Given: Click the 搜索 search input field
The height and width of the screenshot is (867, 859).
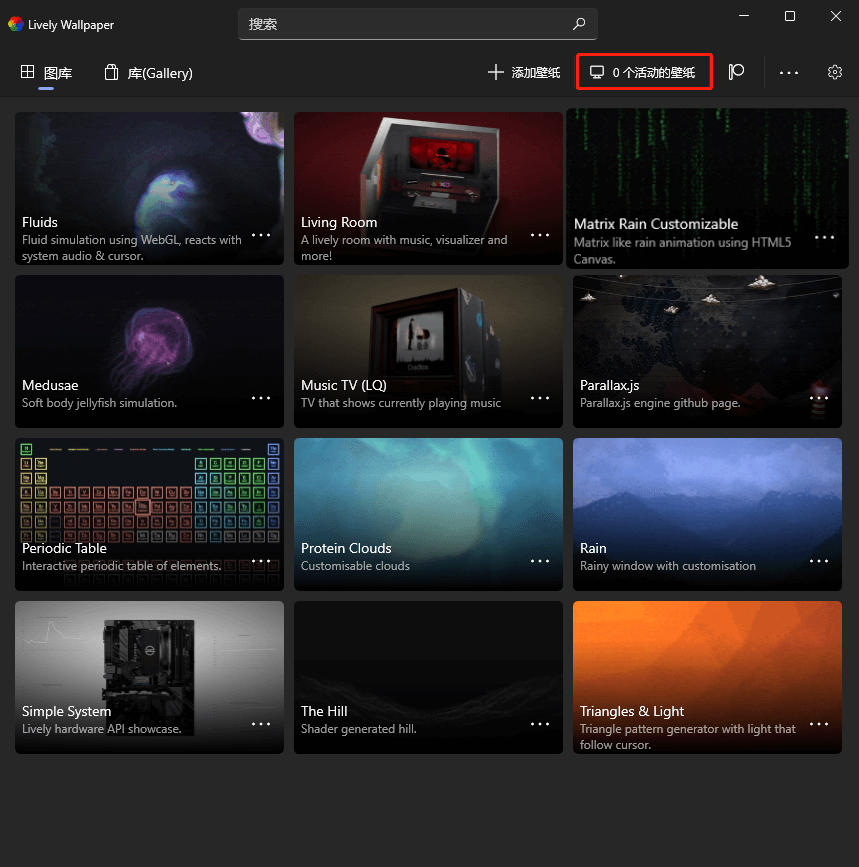Looking at the screenshot, I should [x=405, y=24].
